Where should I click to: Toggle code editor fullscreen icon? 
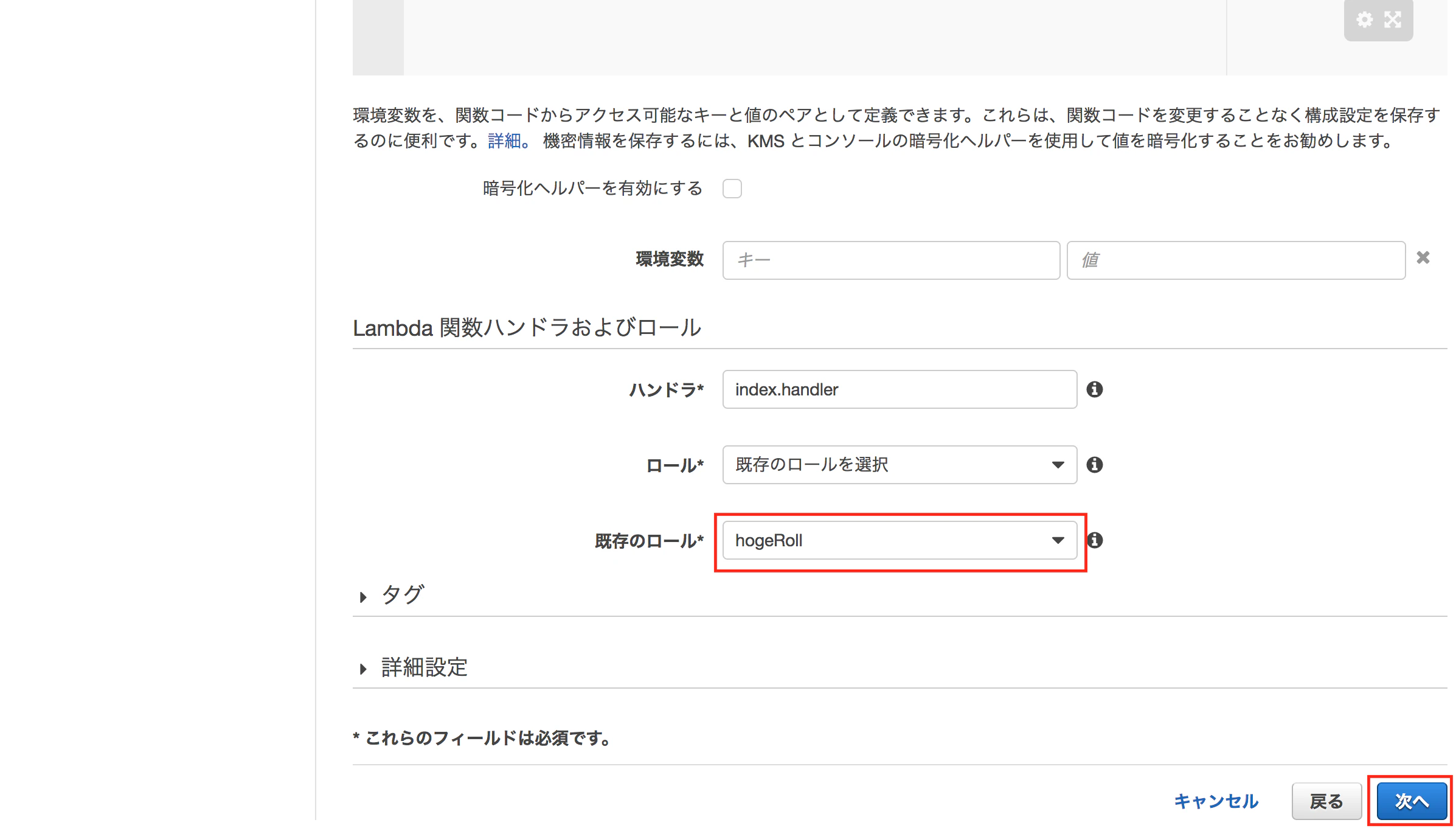click(1392, 19)
